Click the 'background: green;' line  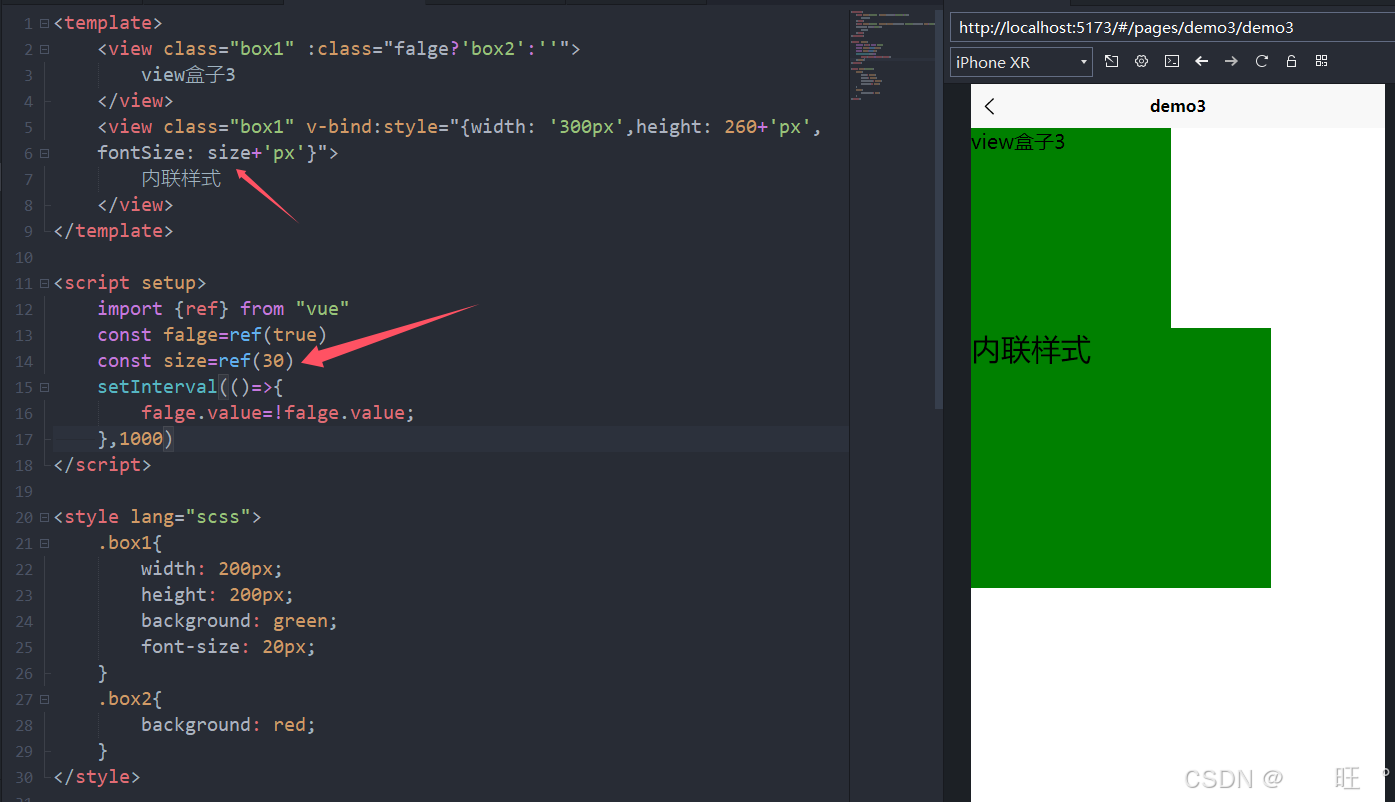pyautogui.click(x=240, y=621)
